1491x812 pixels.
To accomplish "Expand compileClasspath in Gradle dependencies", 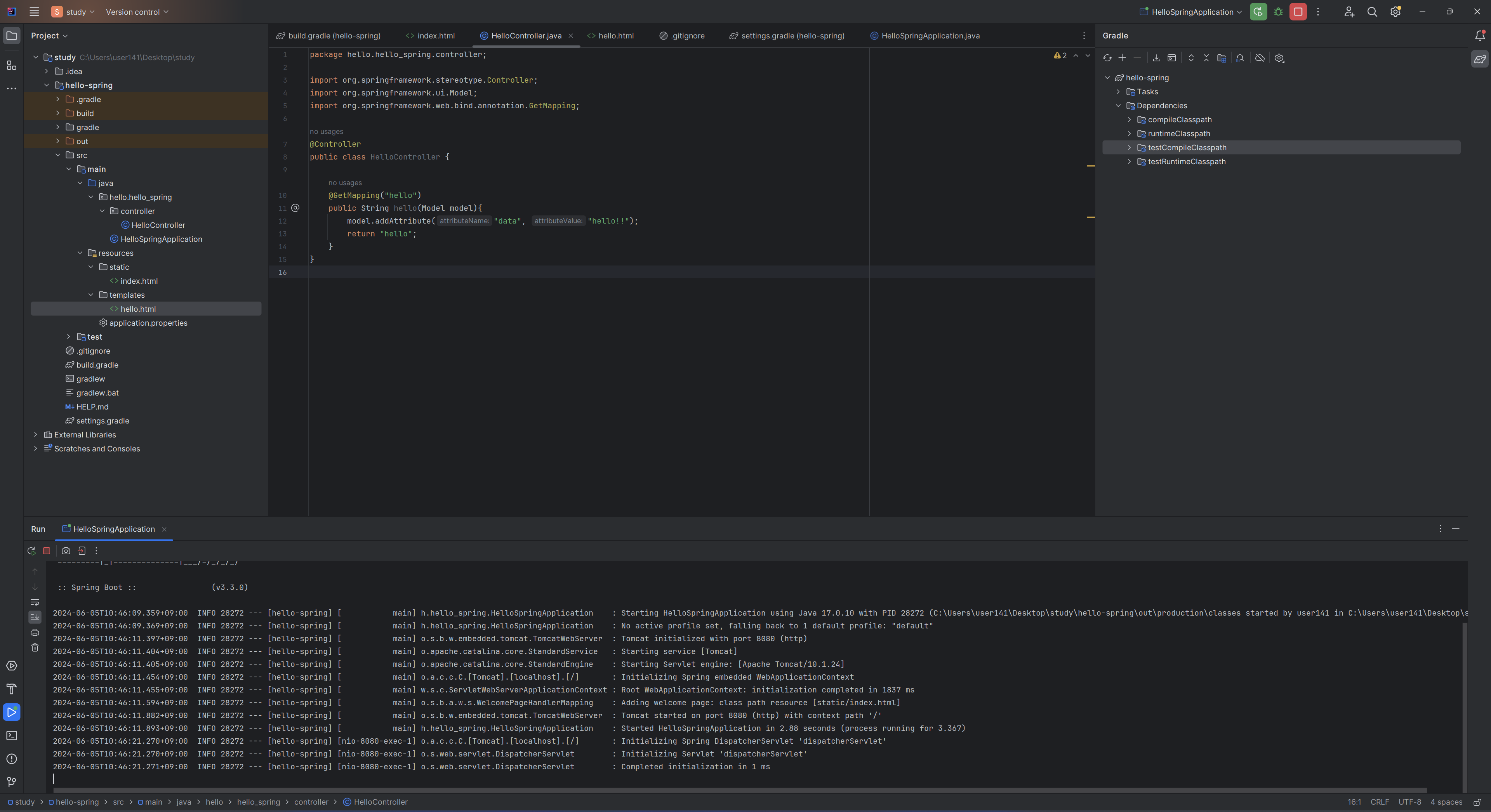I will click(1129, 120).
